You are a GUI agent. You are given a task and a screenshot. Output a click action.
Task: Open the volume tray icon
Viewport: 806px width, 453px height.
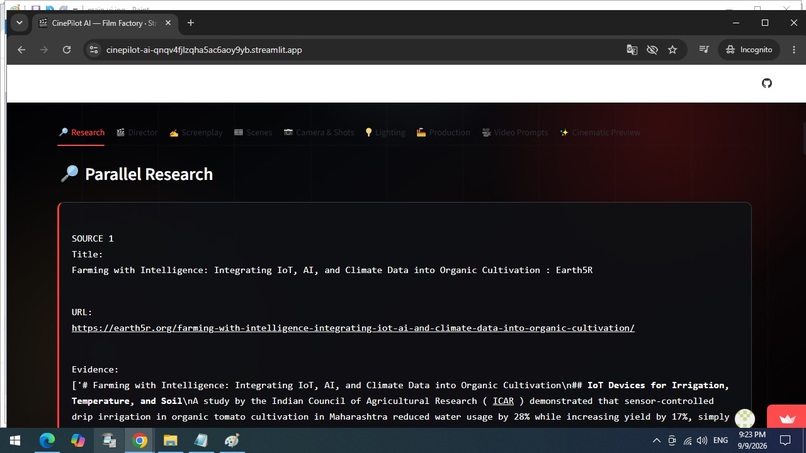coord(702,441)
